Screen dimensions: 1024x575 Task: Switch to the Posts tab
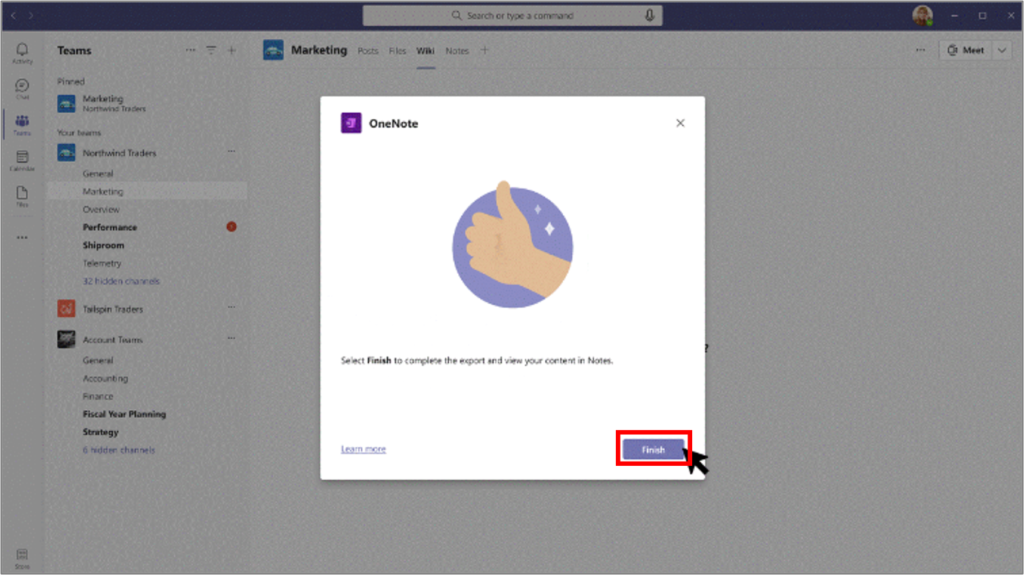coord(368,51)
